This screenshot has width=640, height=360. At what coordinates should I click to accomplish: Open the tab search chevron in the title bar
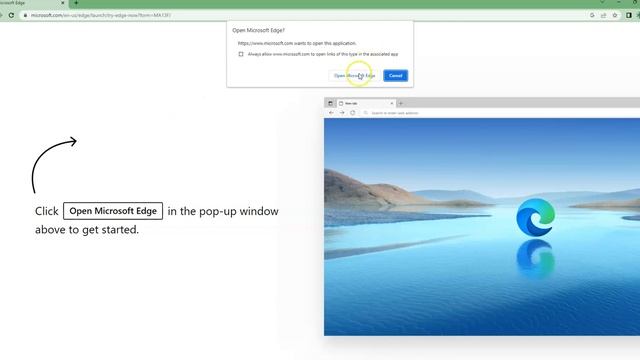click(602, 2)
